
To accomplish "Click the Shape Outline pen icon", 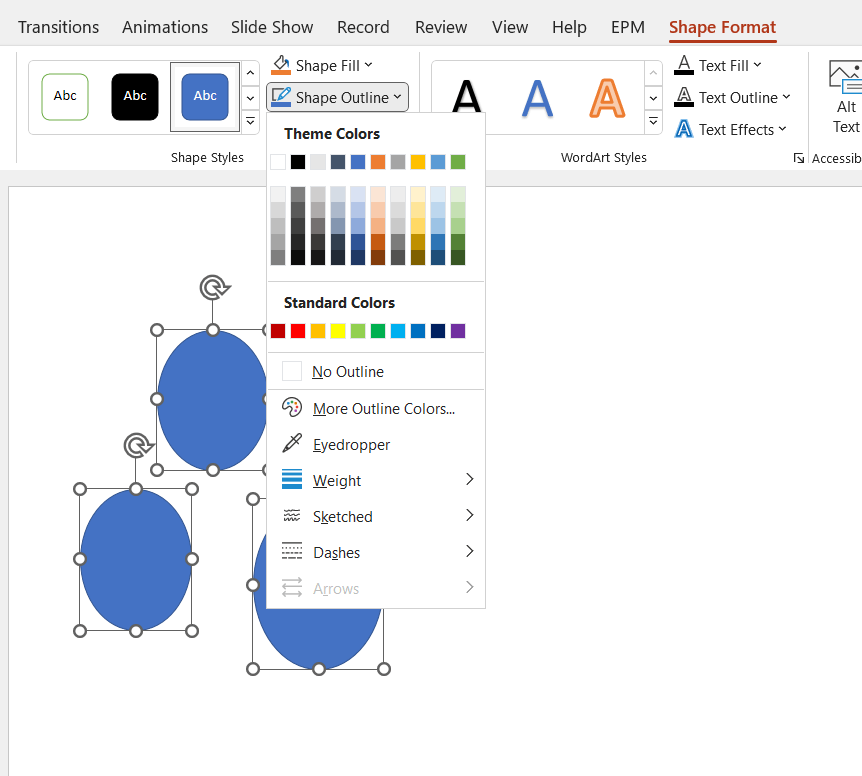I will pyautogui.click(x=281, y=97).
